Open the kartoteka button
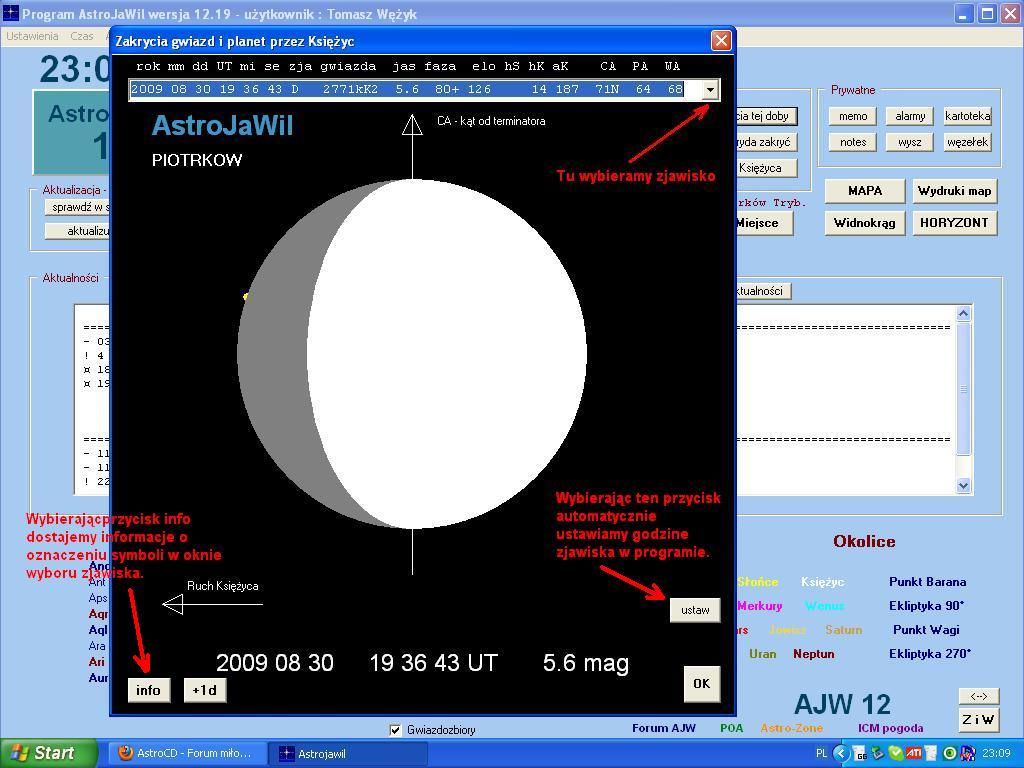1024x768 pixels. (x=967, y=116)
